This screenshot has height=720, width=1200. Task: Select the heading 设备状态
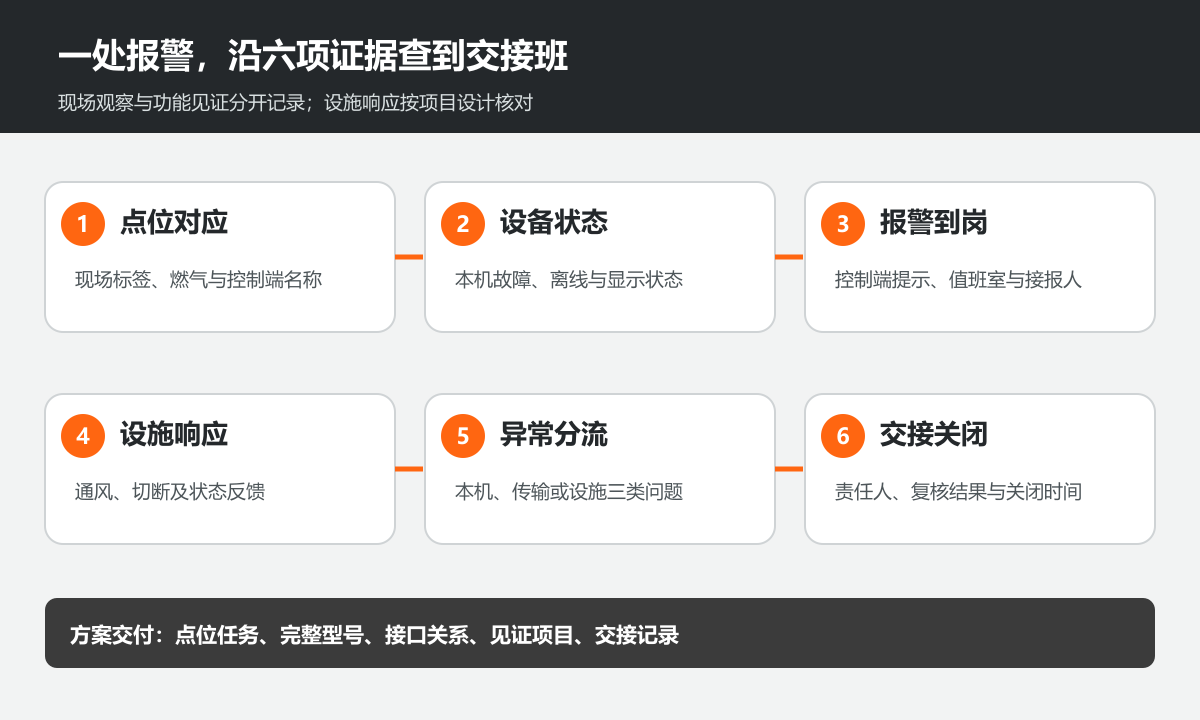click(554, 222)
